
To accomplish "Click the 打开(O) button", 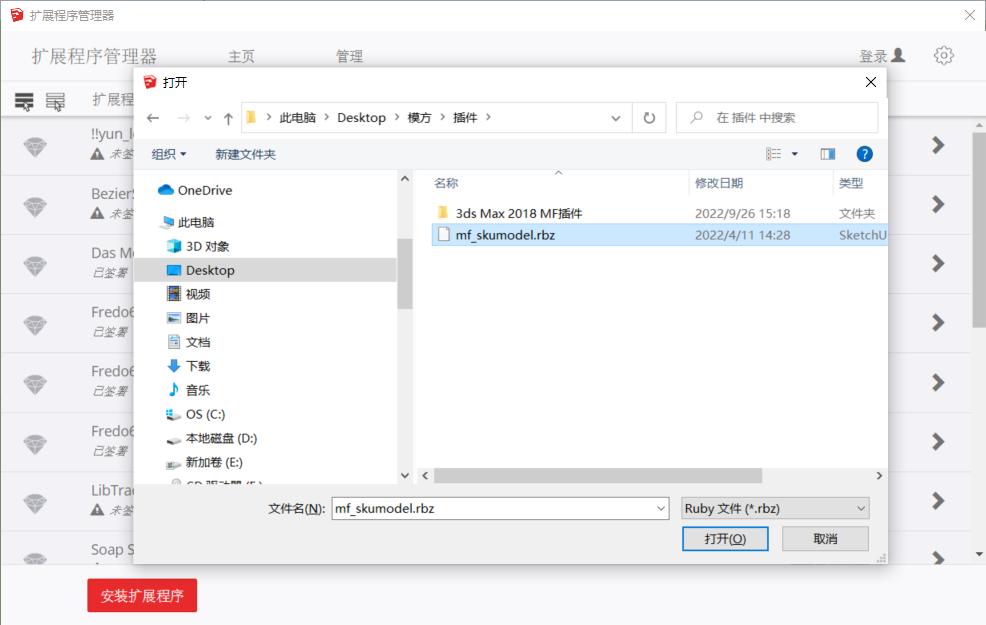I will (725, 539).
